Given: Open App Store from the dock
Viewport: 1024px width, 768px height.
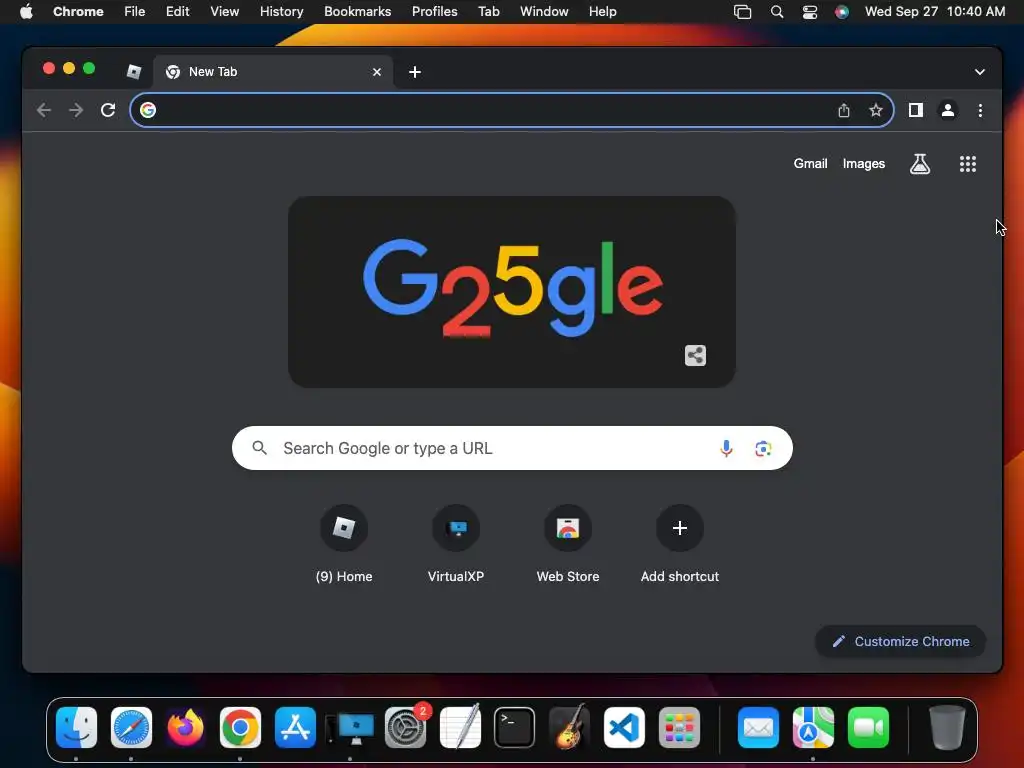Looking at the screenshot, I should point(295,728).
